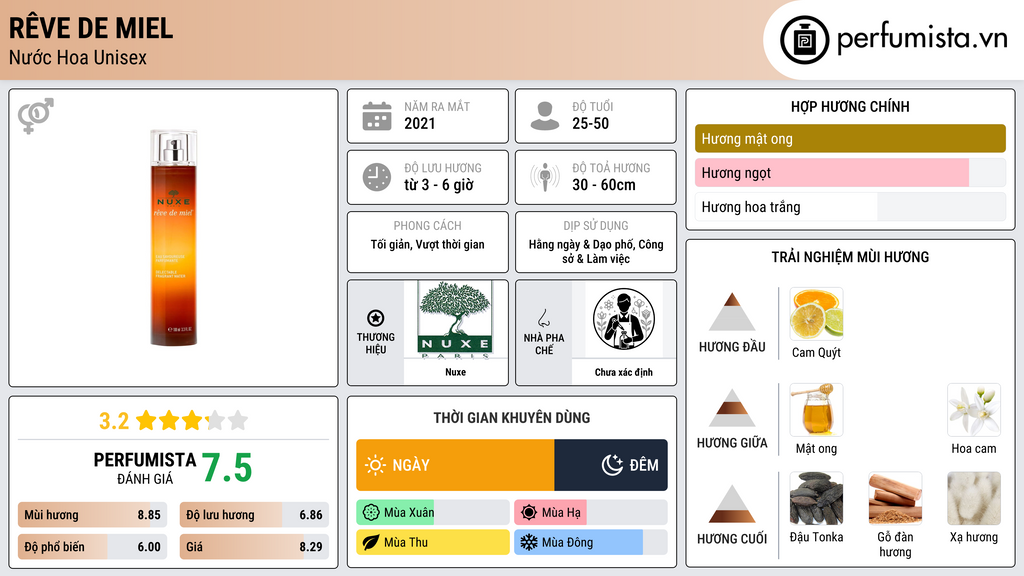Click the Nuxe Paris tree logo

[455, 320]
